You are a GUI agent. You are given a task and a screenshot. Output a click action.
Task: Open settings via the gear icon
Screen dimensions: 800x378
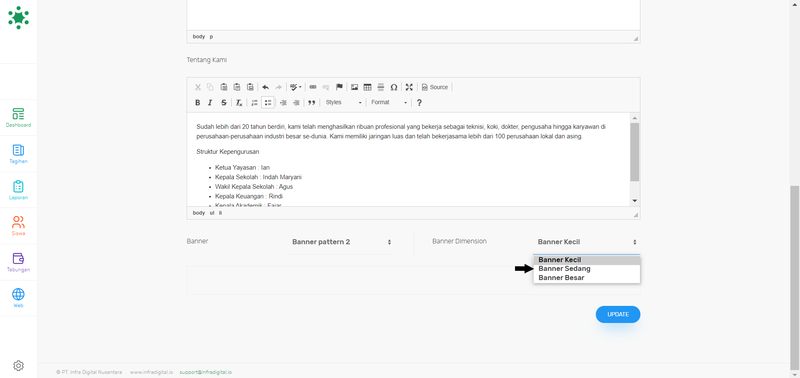(x=18, y=365)
